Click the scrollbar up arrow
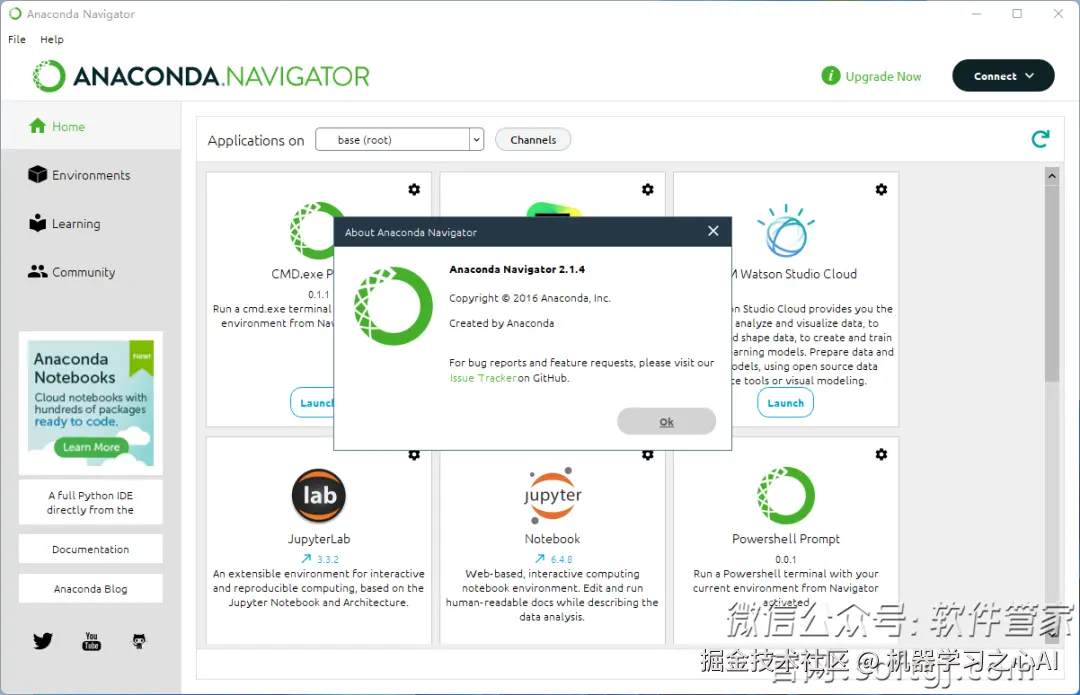This screenshot has width=1080, height=695. click(x=1051, y=176)
